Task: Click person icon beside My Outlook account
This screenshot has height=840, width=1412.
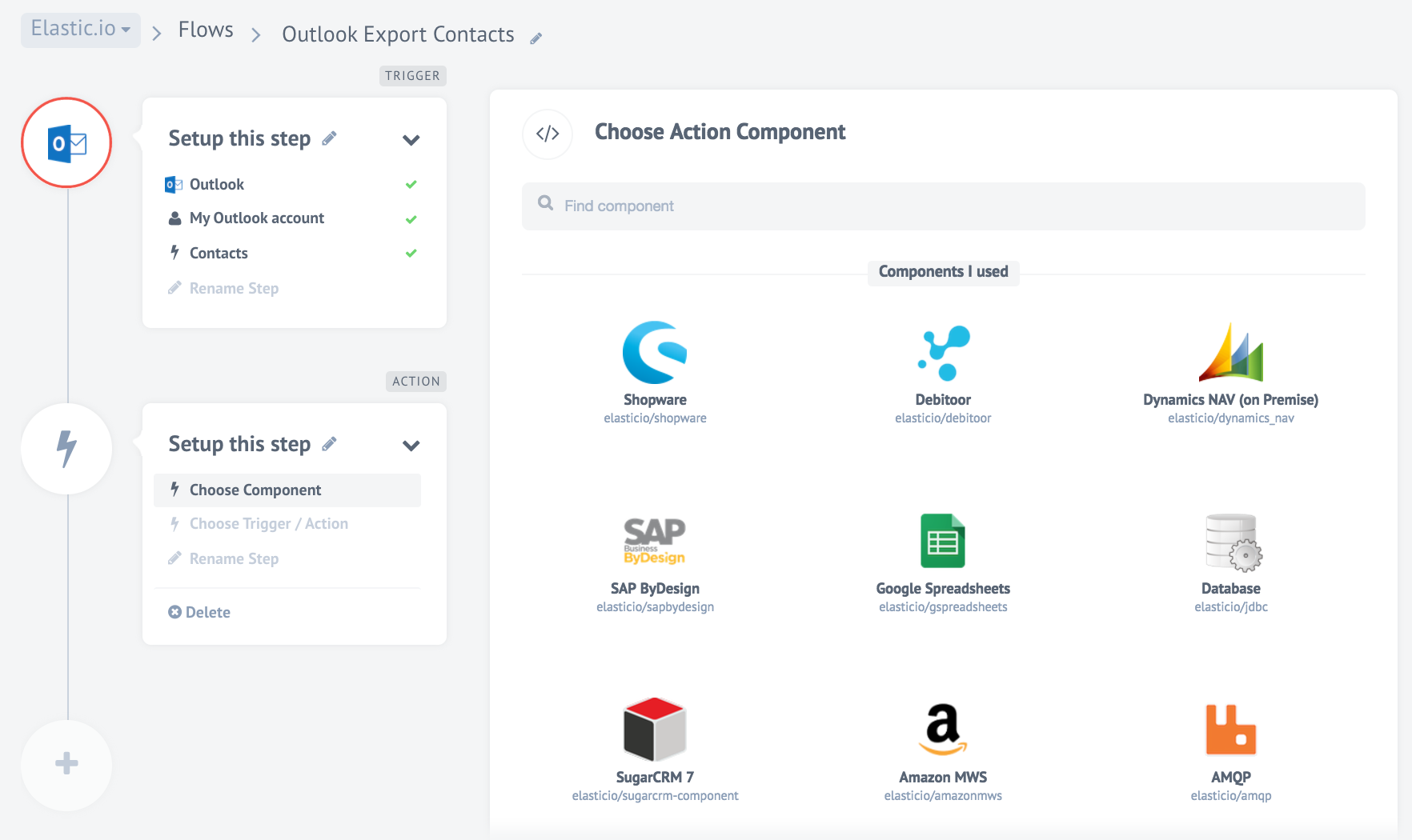Action: click(174, 218)
